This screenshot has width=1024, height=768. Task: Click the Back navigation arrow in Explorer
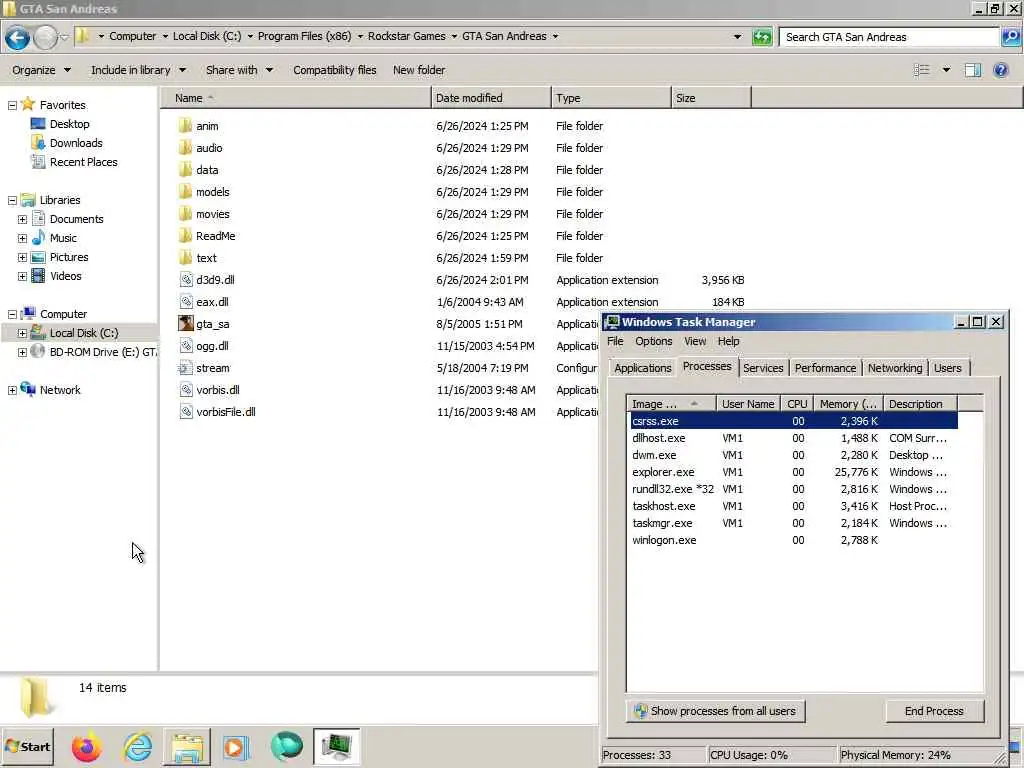[18, 37]
